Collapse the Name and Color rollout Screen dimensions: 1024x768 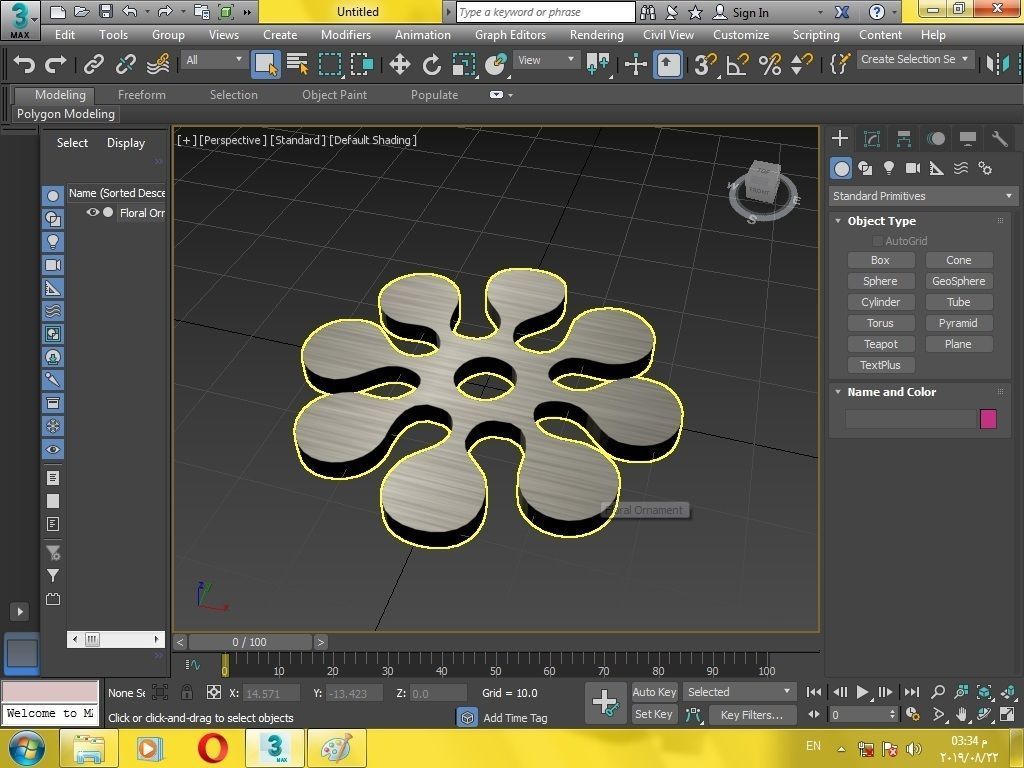click(x=838, y=392)
